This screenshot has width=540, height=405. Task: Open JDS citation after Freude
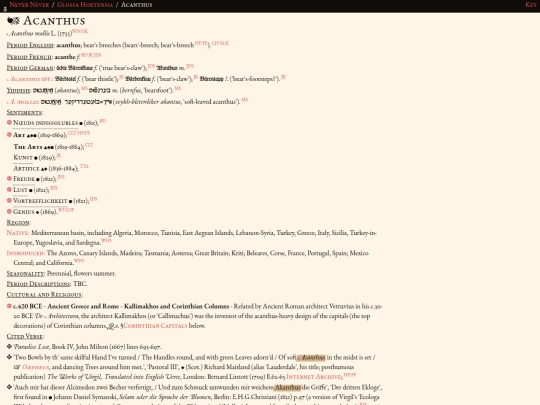[61, 177]
